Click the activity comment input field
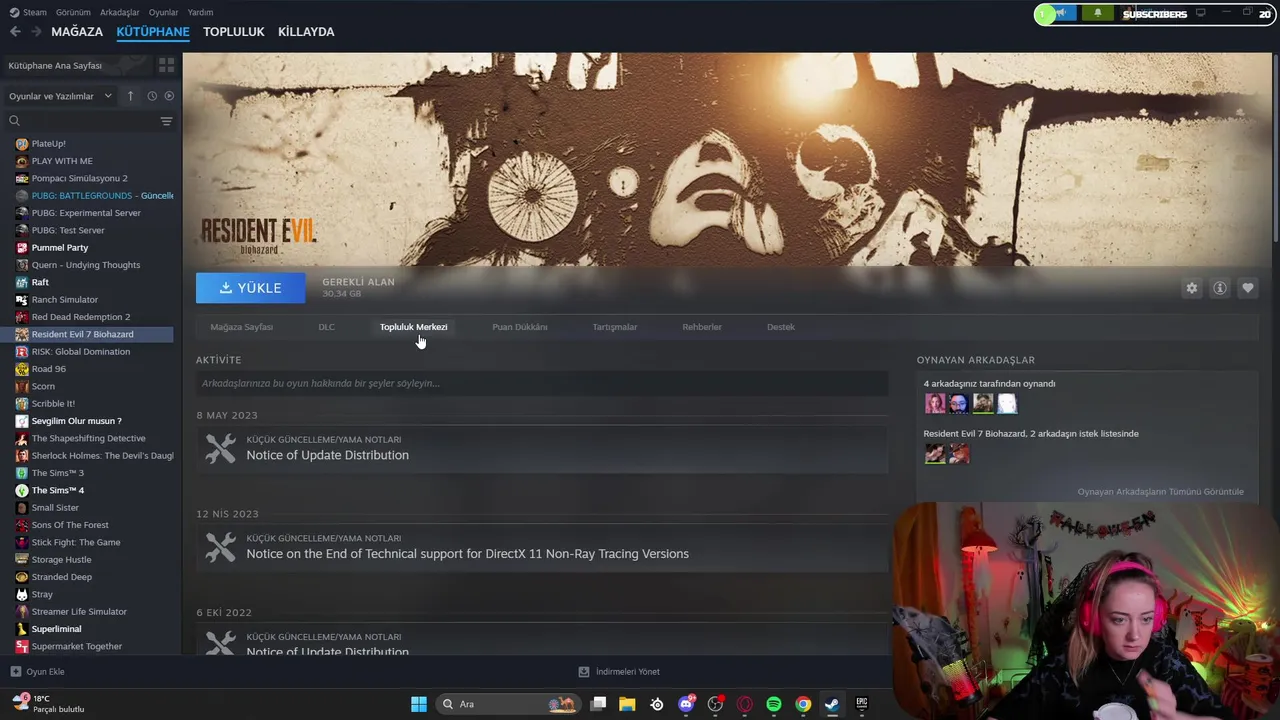Image resolution: width=1280 pixels, height=720 pixels. click(542, 383)
